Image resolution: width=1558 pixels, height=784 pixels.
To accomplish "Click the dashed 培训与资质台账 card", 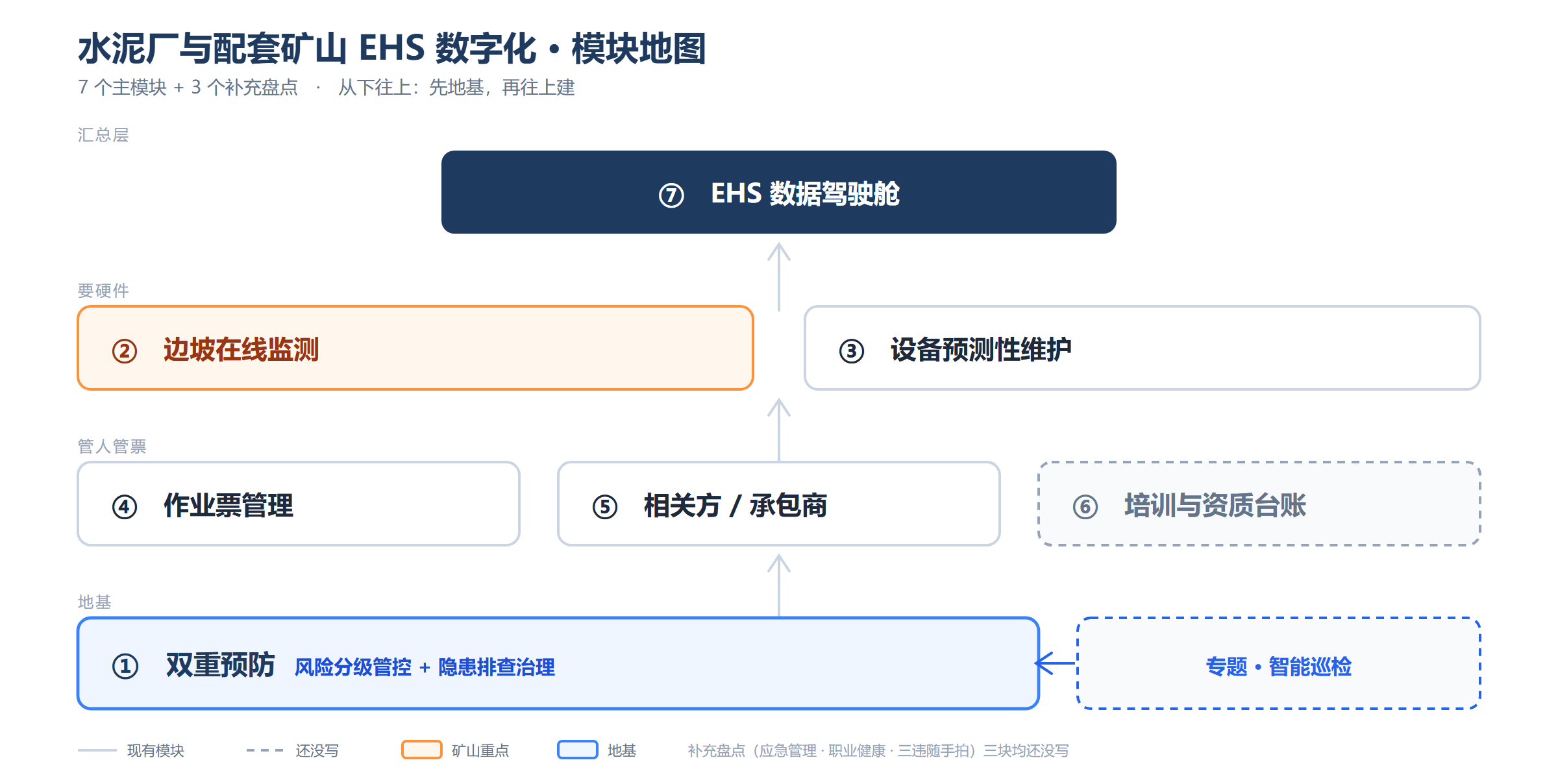I will click(x=1259, y=504).
